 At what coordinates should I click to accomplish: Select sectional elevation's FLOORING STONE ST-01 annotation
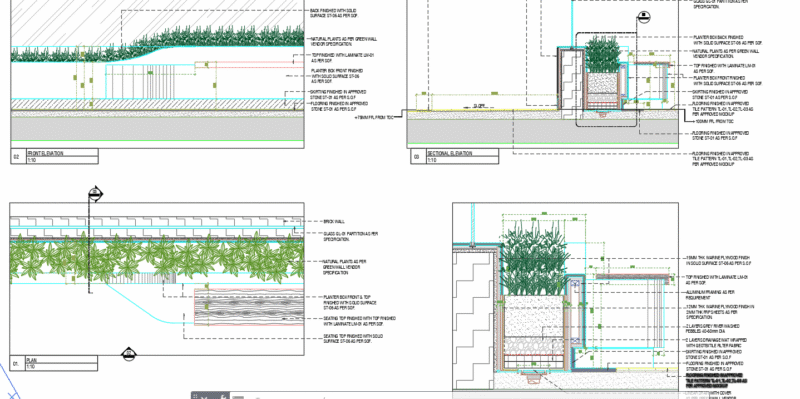point(720,136)
